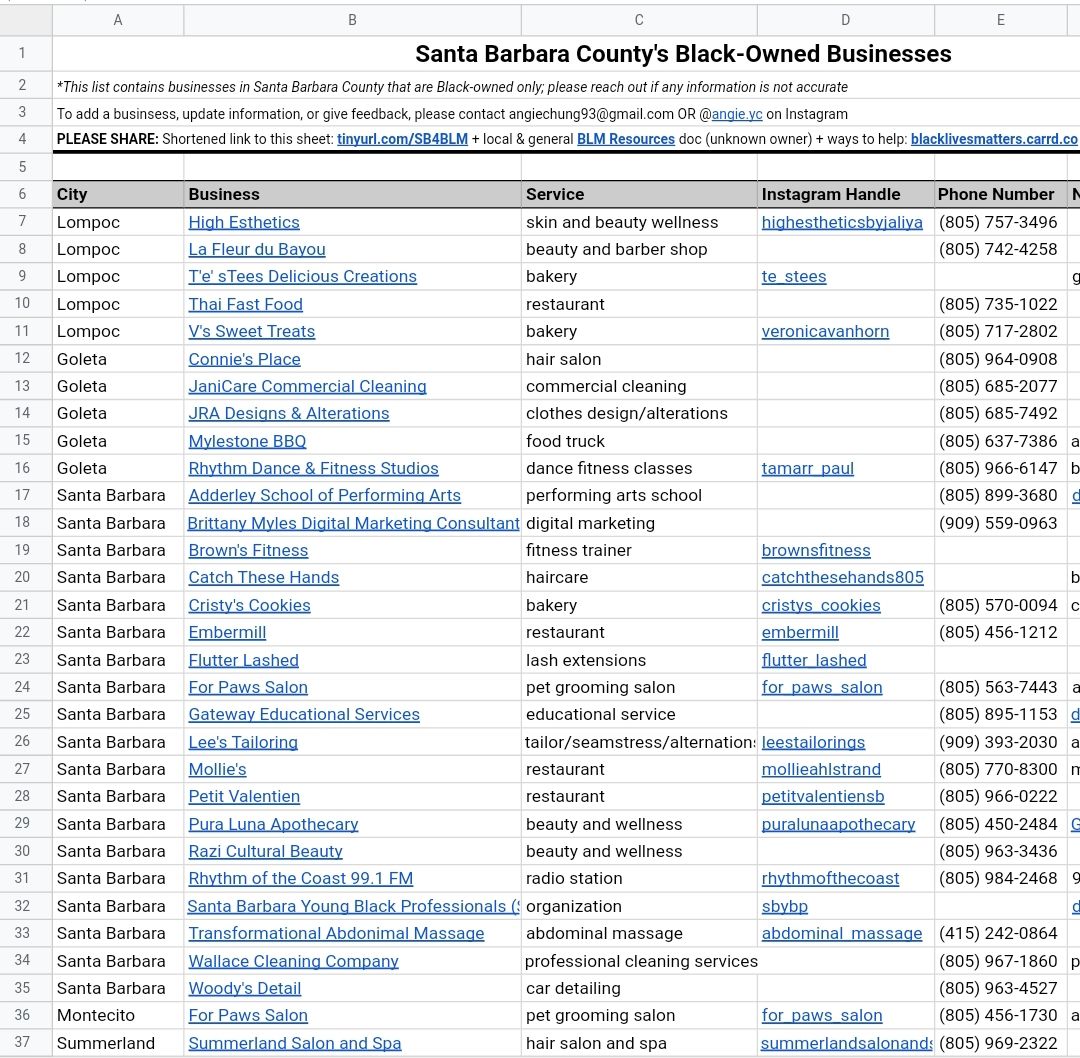Open the te_stees Instagram handle
Image resolution: width=1080 pixels, height=1058 pixels.
pos(793,276)
